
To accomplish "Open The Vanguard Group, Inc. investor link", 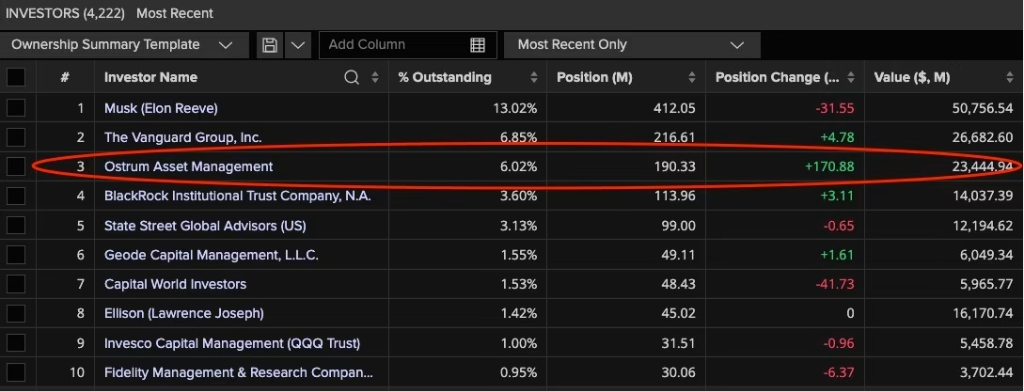I will pos(183,137).
